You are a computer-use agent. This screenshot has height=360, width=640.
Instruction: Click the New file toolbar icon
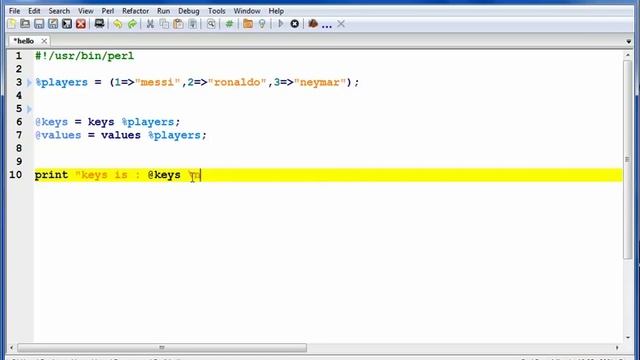point(11,24)
